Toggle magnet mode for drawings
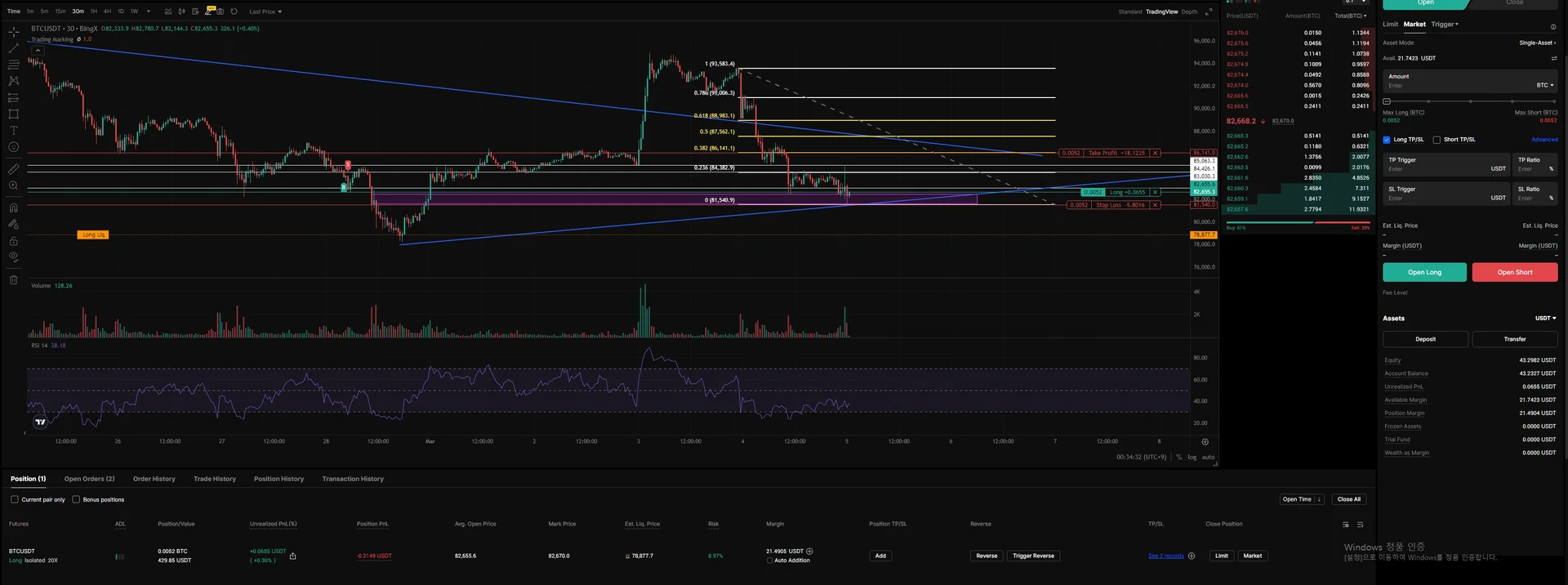This screenshot has width=1568, height=585. (x=14, y=208)
